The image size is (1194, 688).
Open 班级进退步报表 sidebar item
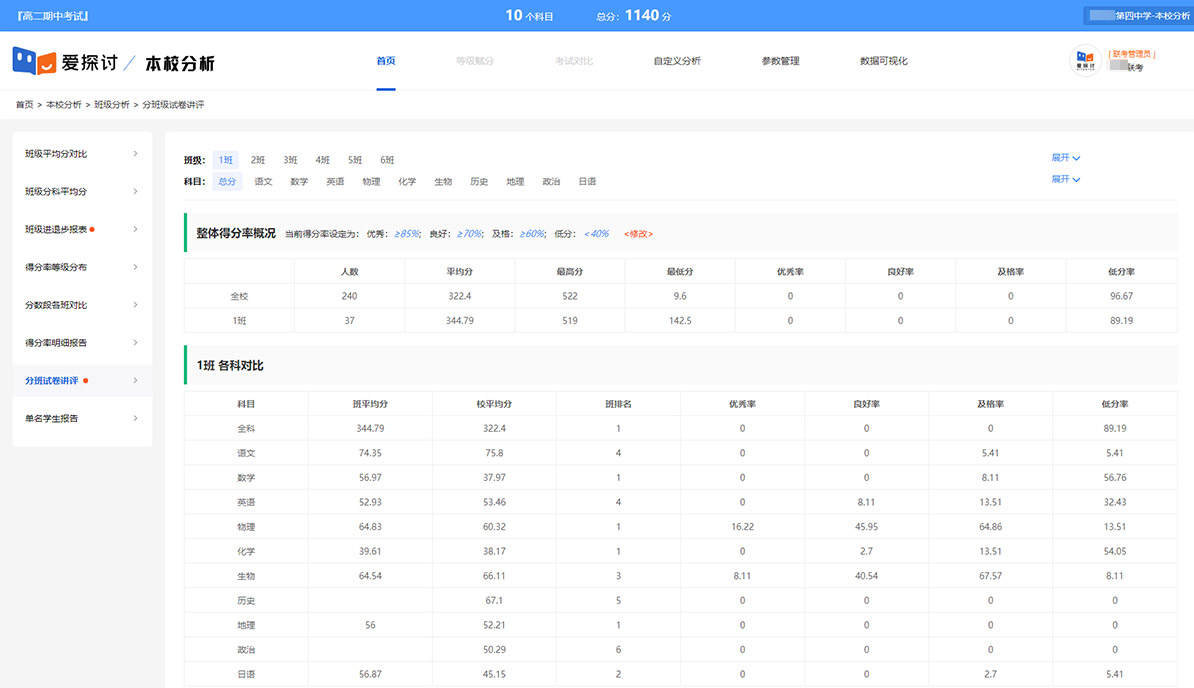(56, 229)
